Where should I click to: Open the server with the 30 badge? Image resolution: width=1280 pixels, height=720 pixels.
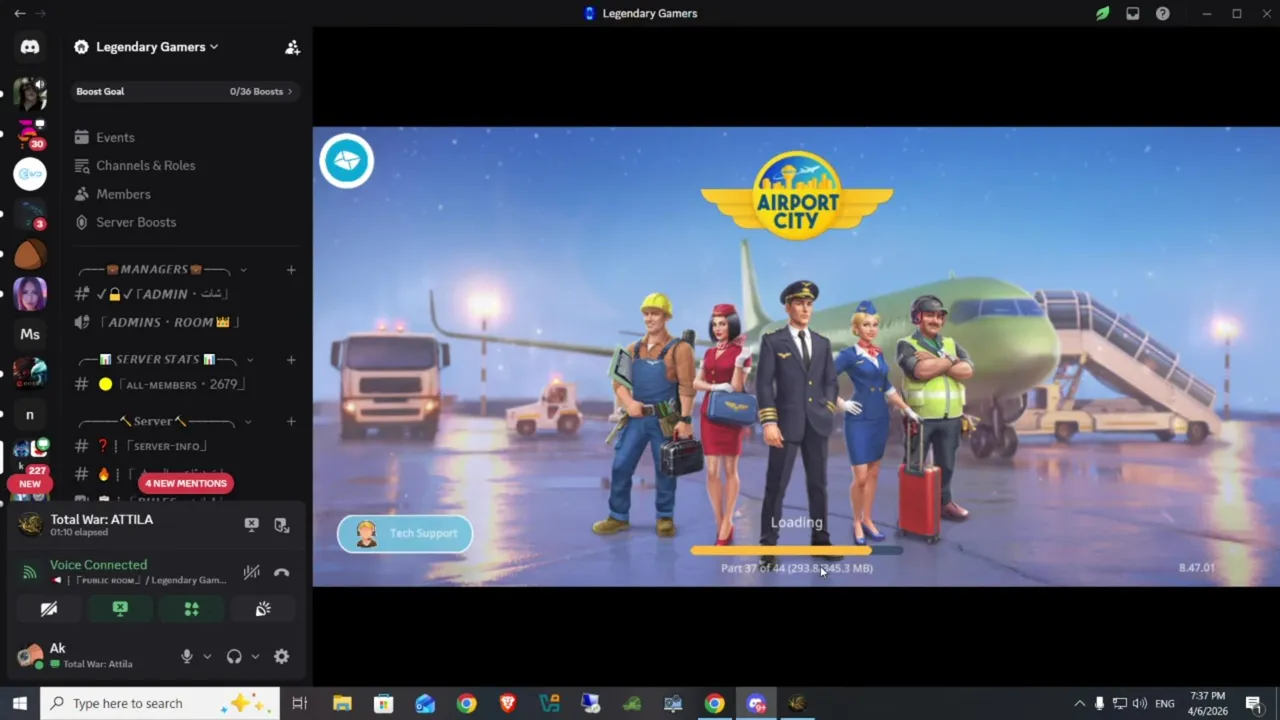[30, 134]
